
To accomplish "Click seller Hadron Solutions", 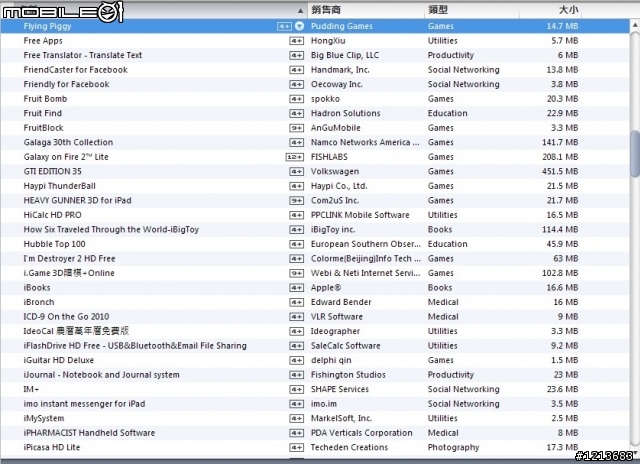I will (x=345, y=113).
